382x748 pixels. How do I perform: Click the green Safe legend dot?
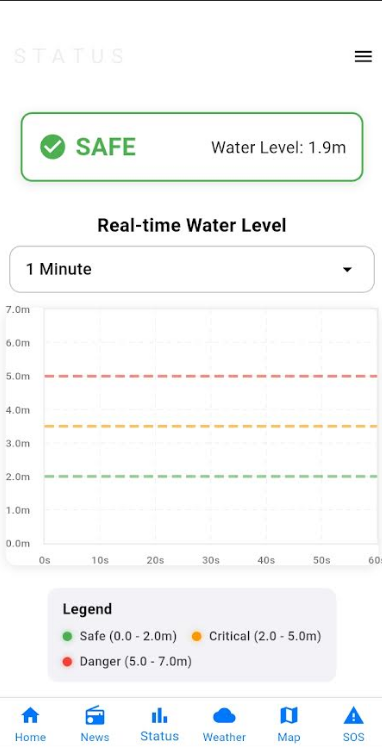point(67,636)
